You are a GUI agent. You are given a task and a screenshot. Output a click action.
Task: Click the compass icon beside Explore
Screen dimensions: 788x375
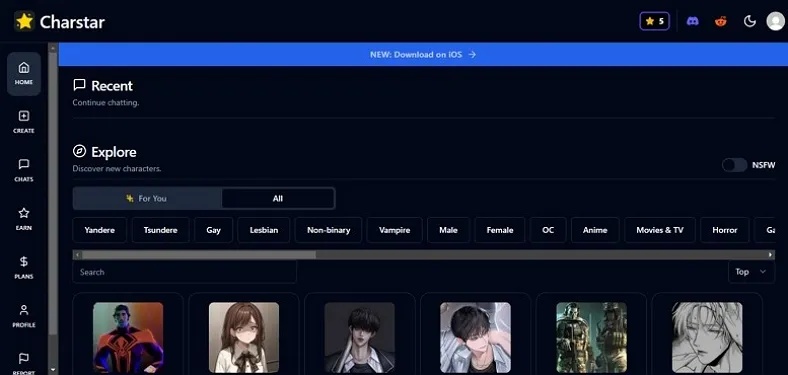(79, 151)
